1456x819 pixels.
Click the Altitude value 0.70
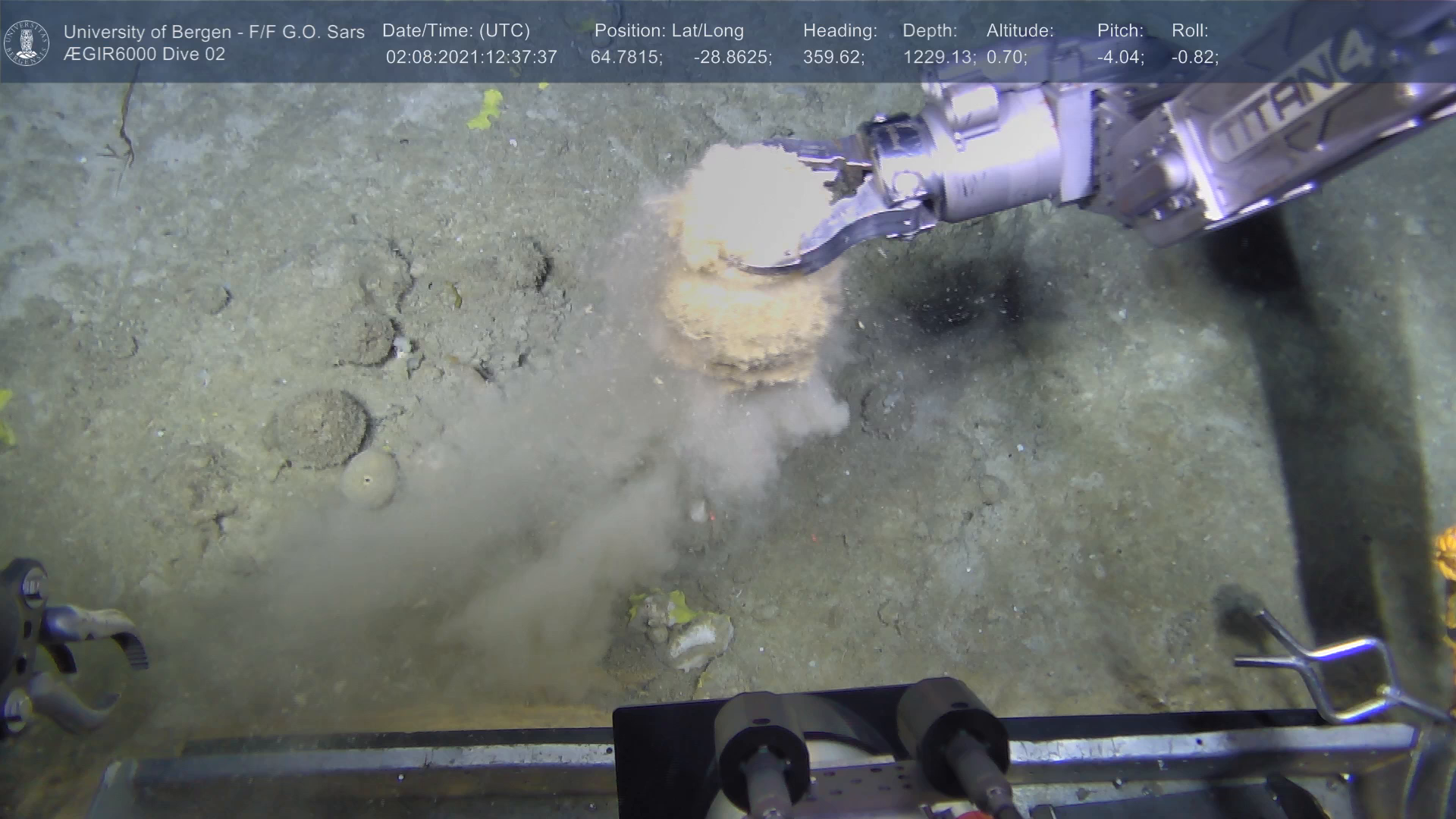click(x=1006, y=58)
